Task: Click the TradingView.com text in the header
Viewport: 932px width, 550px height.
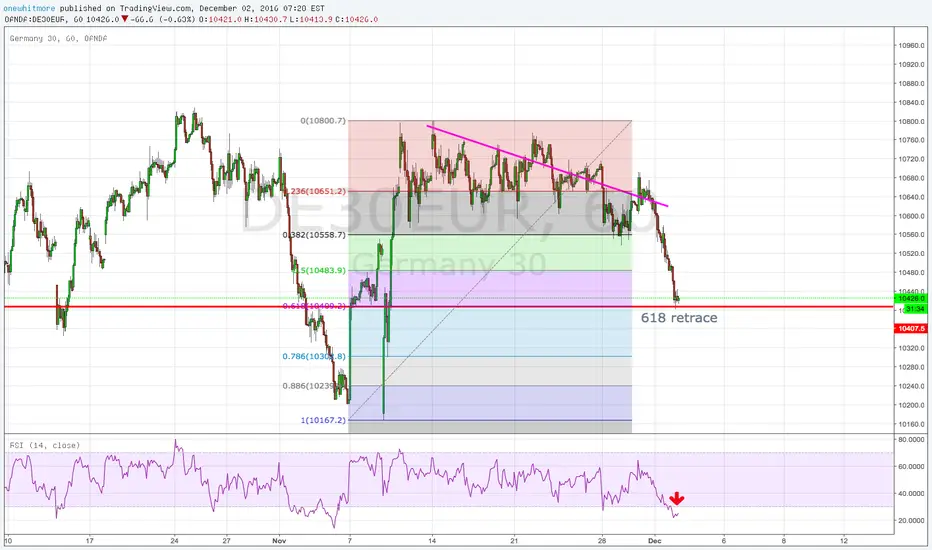Action: (x=156, y=8)
